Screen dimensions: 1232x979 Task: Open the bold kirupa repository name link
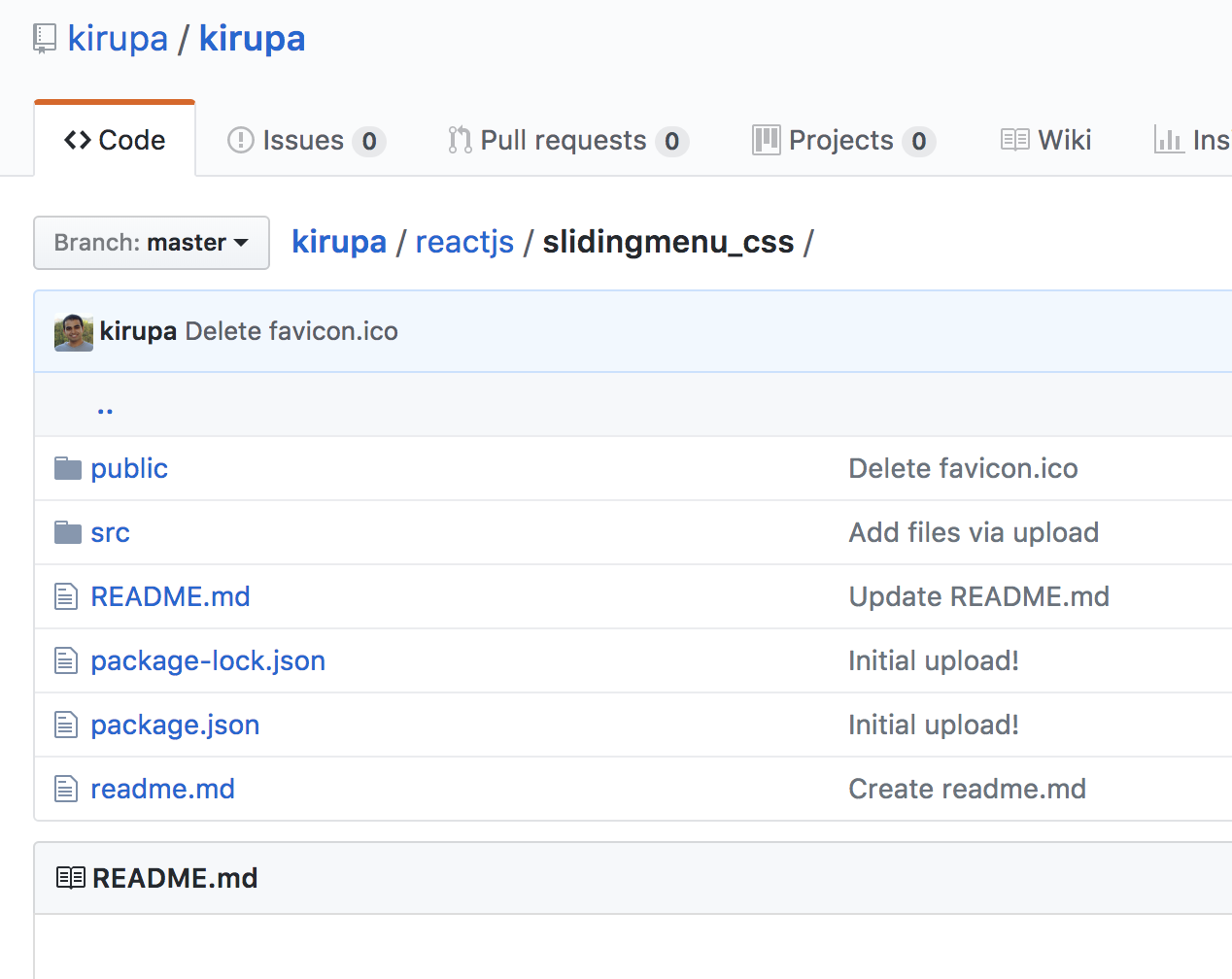click(252, 39)
